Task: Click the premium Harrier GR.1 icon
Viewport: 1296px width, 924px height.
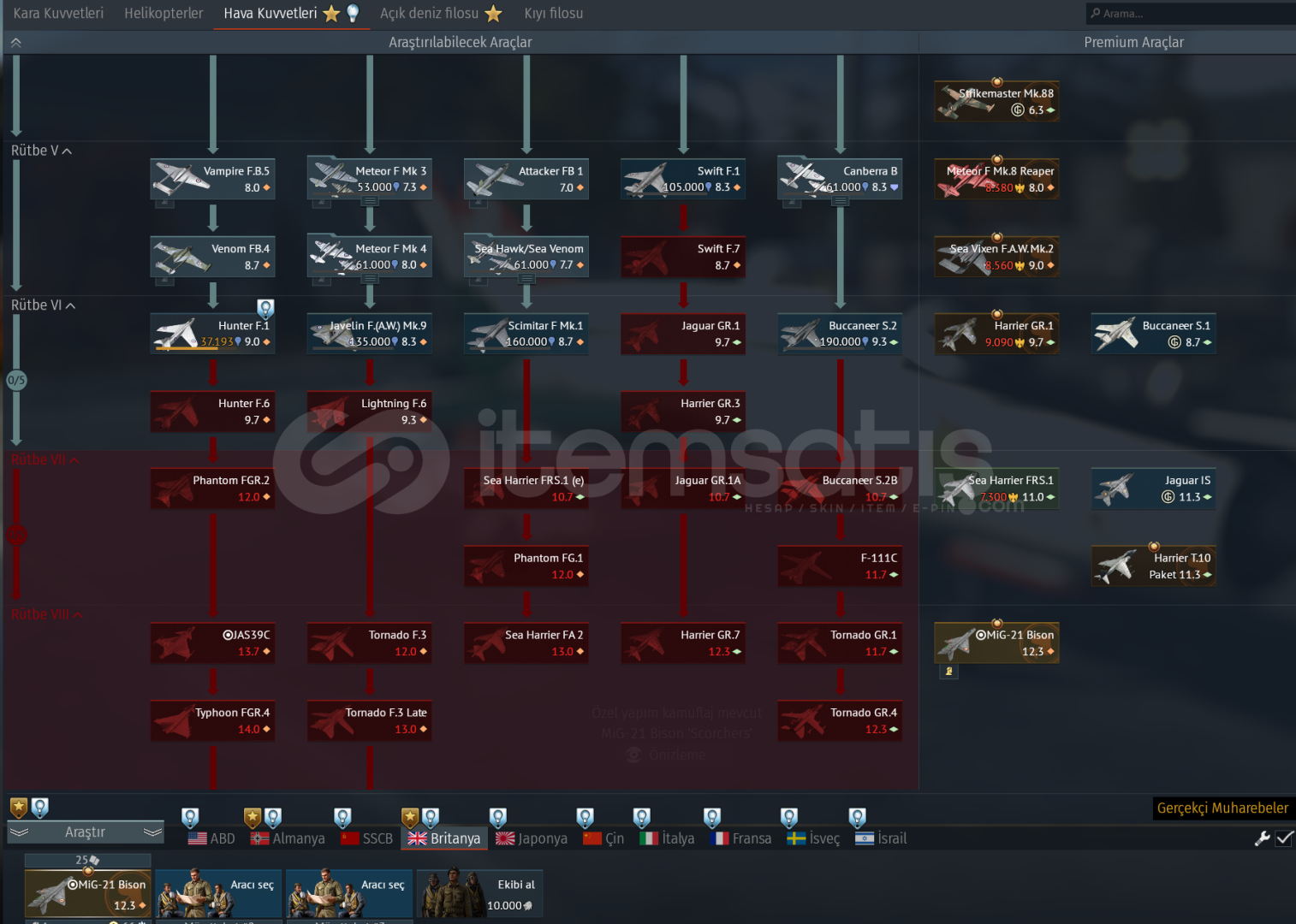Action: click(x=959, y=335)
